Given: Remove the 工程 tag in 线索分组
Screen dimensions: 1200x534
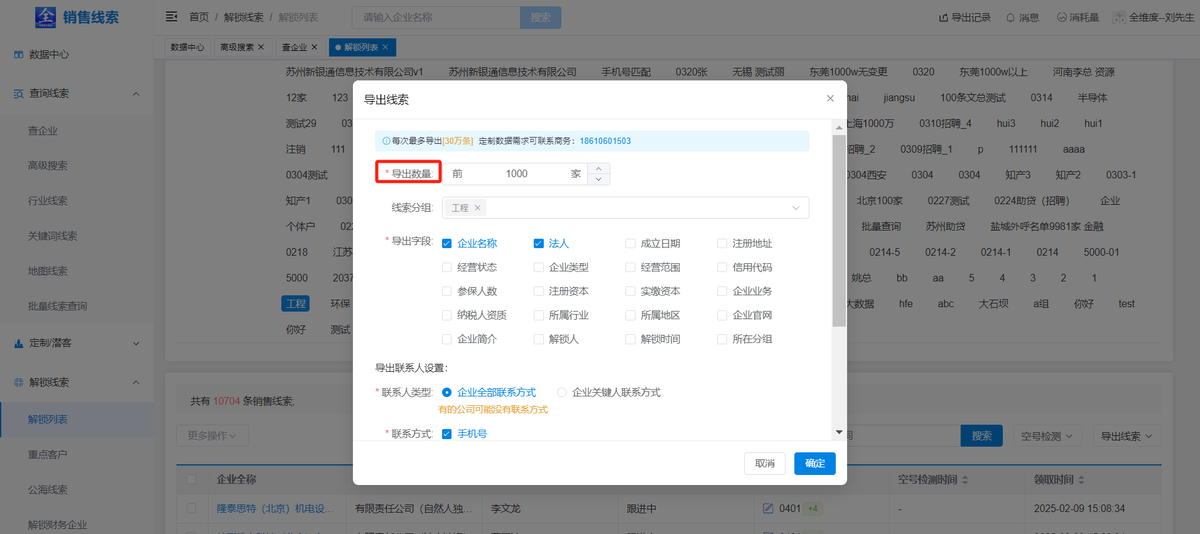Looking at the screenshot, I should click(478, 208).
